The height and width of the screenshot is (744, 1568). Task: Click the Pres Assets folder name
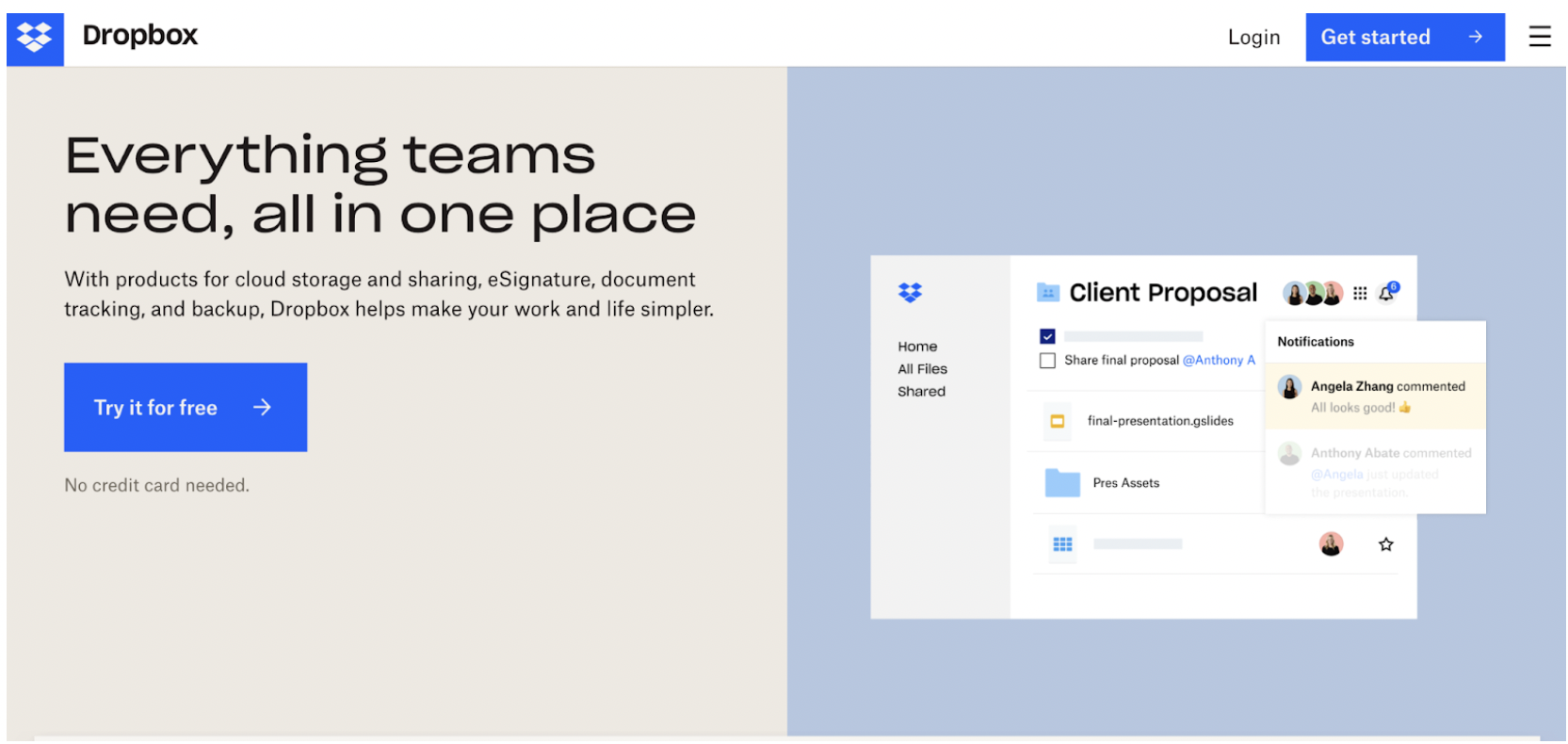(x=1126, y=483)
